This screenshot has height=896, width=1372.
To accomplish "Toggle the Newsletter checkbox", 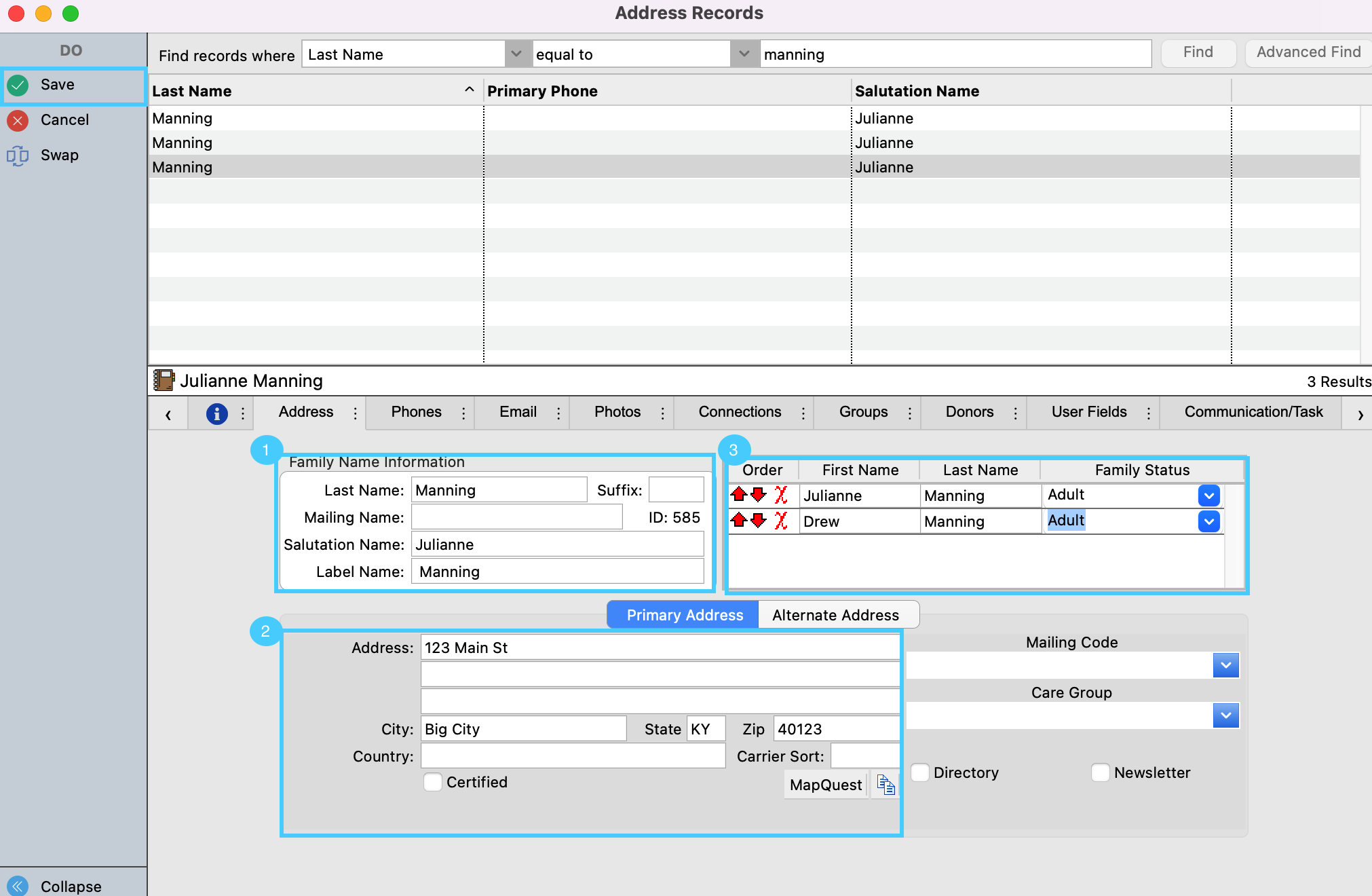I will click(x=1101, y=772).
